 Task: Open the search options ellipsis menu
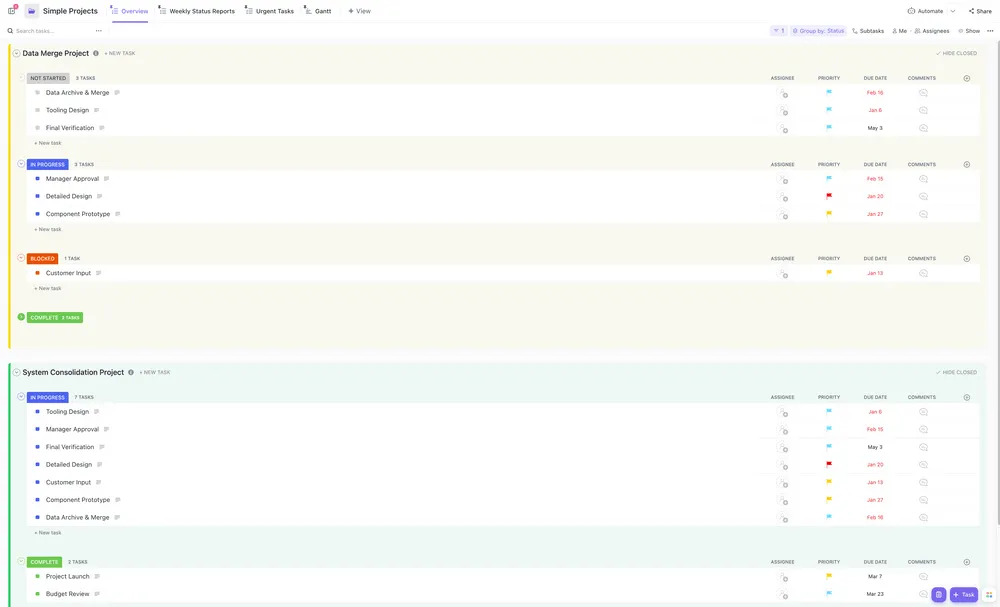click(98, 31)
